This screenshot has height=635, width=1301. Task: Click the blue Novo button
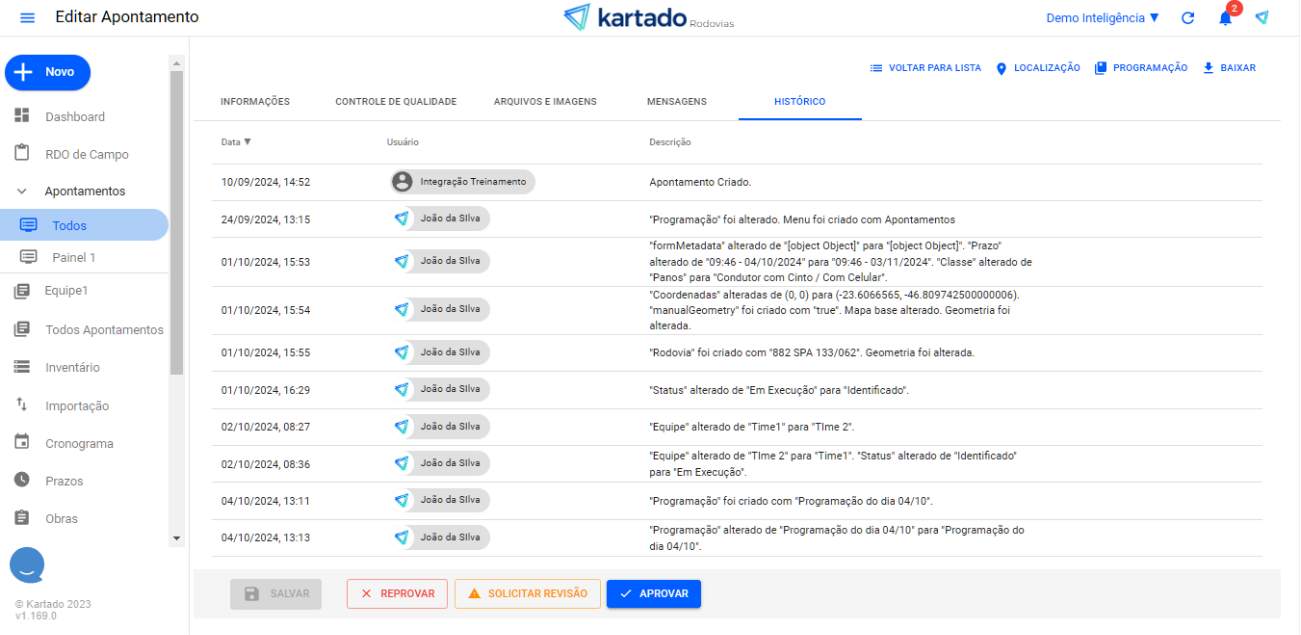tap(48, 72)
